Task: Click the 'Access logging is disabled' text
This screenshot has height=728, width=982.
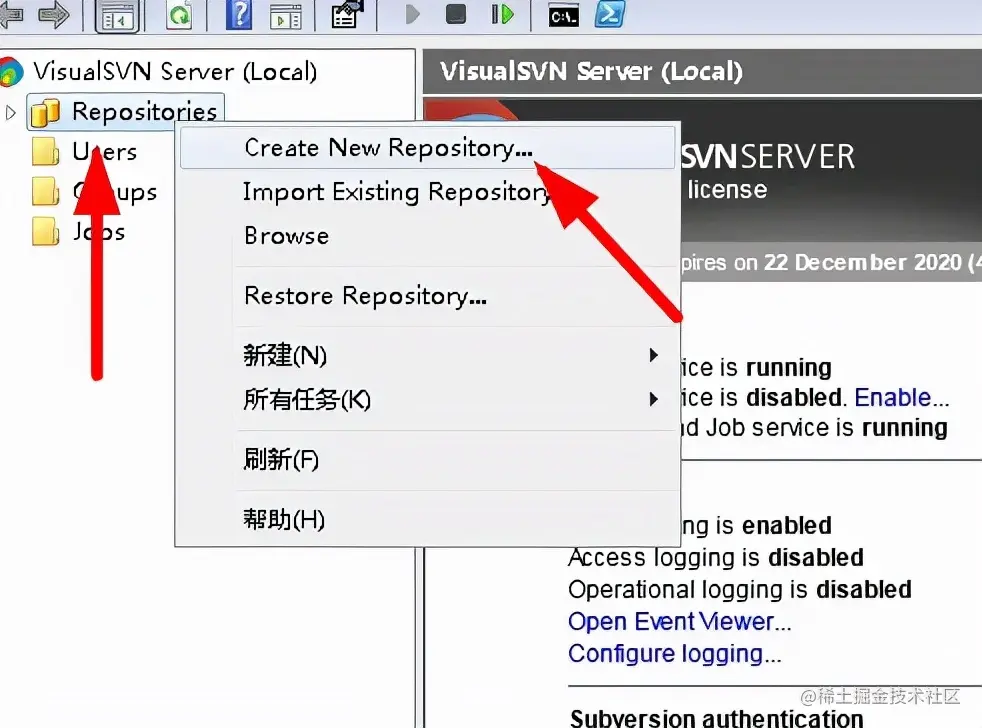Action: [x=716, y=558]
